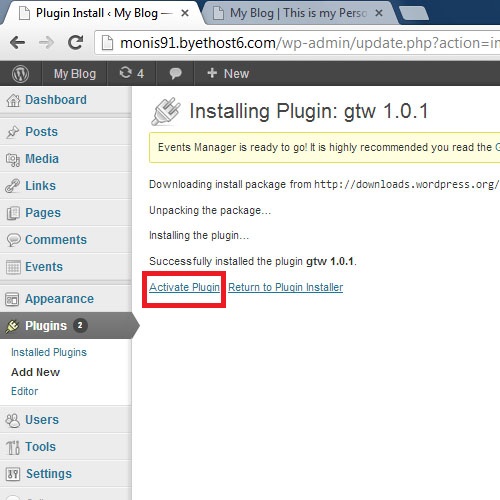Click the Plugins plug icon in the sidebar
This screenshot has width=500, height=500.
tap(12, 326)
